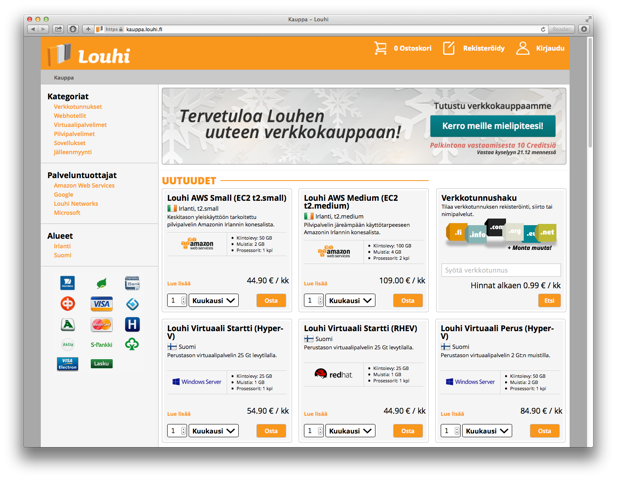Open Kuukausi dropdown for Louhi AWS Small
Image resolution: width=617 pixels, height=480 pixels.
(214, 301)
